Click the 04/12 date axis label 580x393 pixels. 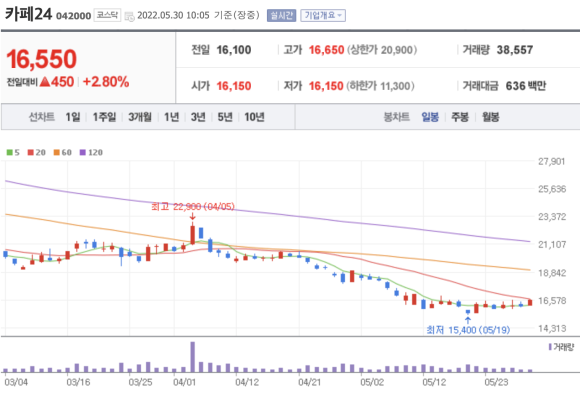247,382
